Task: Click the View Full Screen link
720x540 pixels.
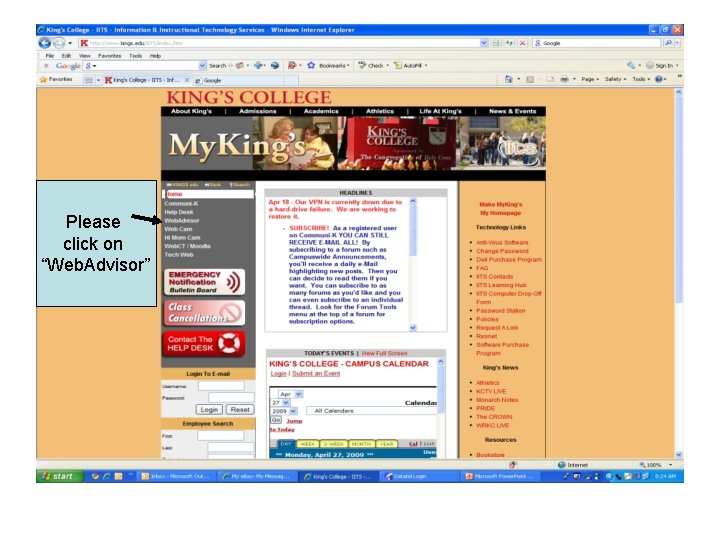Action: 384,354
